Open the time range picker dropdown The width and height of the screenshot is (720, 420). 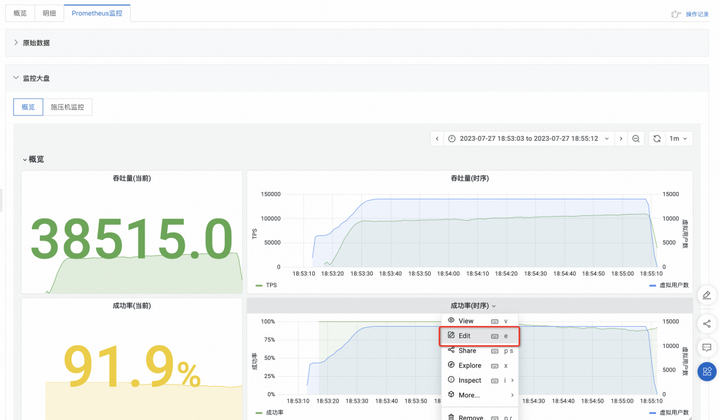[529, 139]
